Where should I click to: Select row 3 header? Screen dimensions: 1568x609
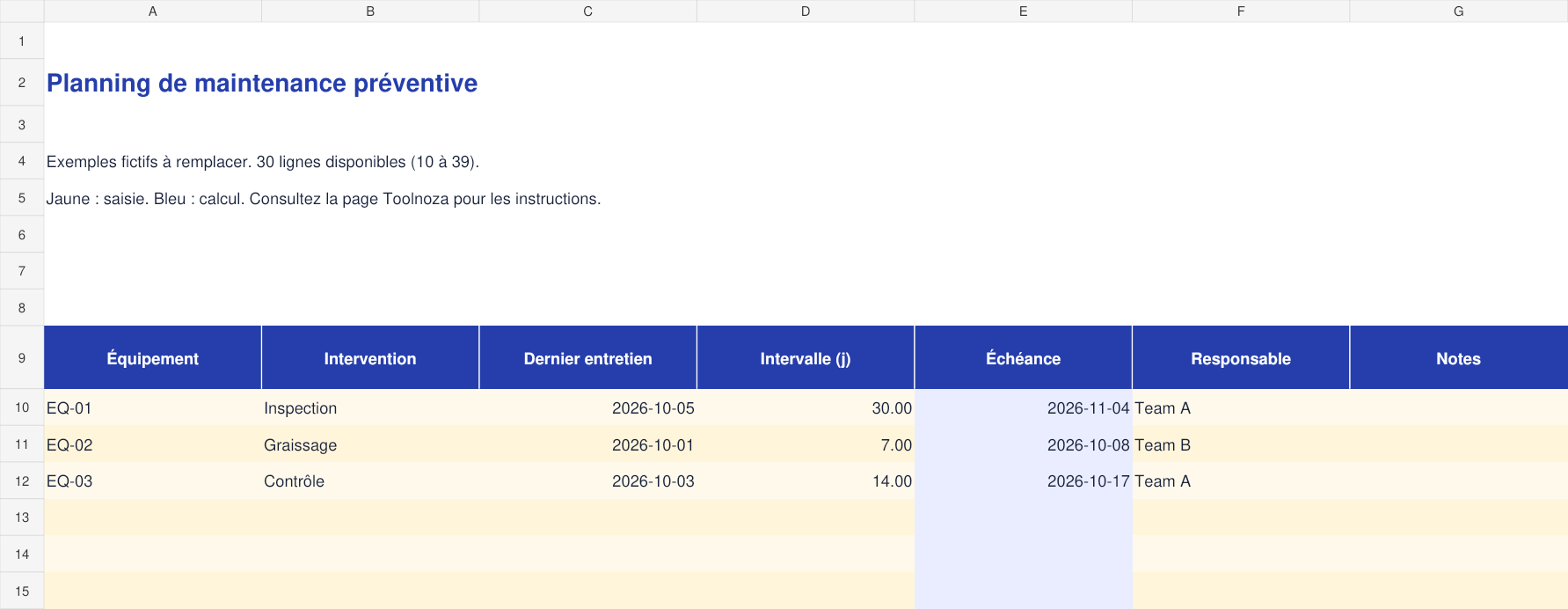pyautogui.click(x=22, y=124)
